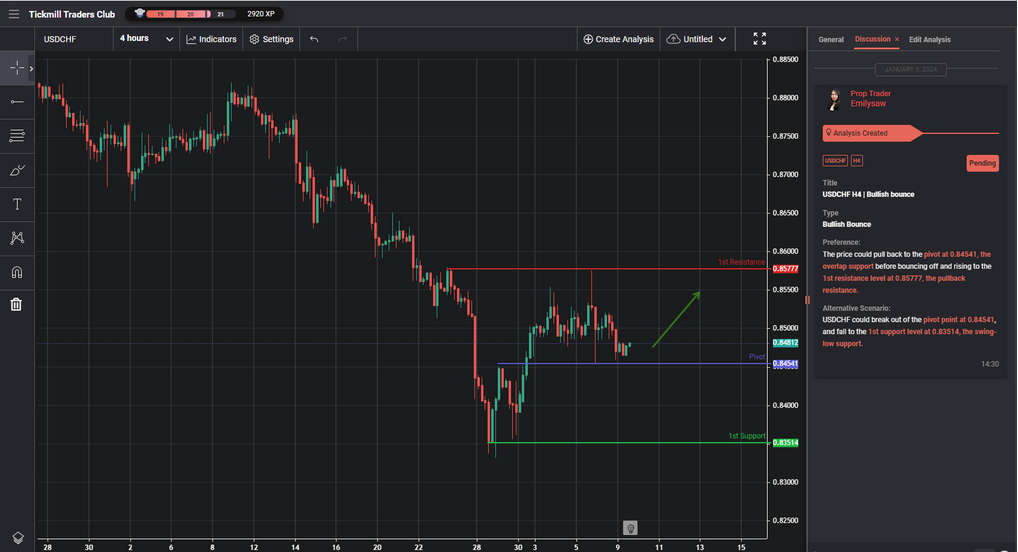The width and height of the screenshot is (1018, 552).
Task: Click the JANUARY 9, 2024 date chip
Action: coord(910,69)
